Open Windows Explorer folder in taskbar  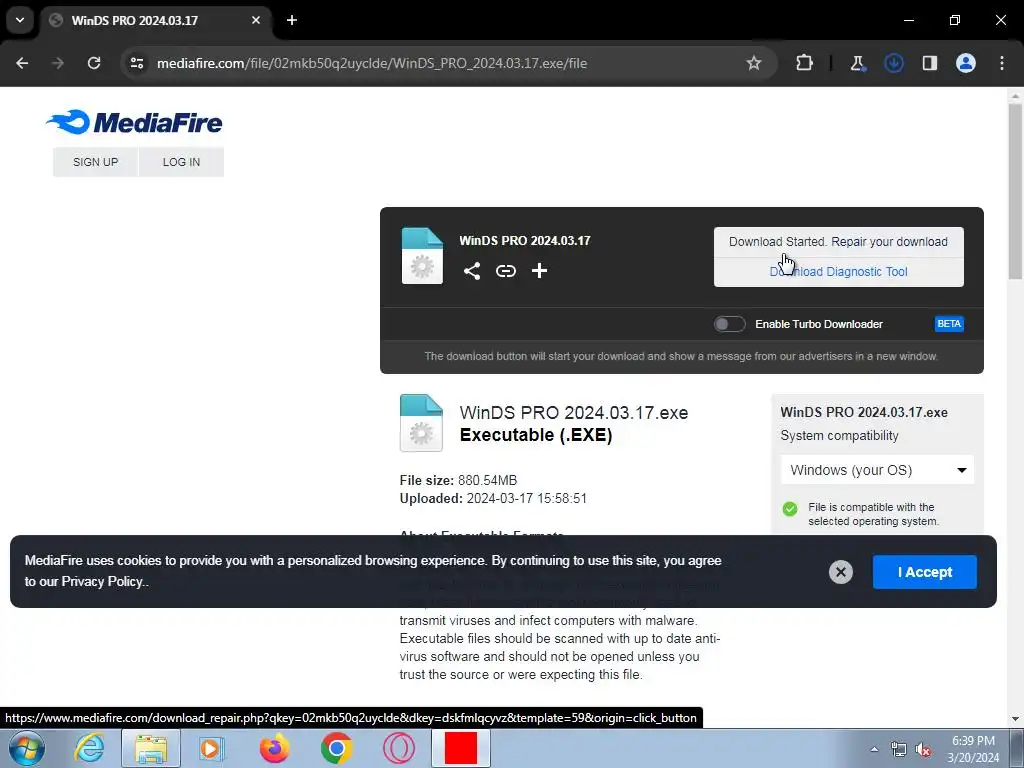[151, 748]
